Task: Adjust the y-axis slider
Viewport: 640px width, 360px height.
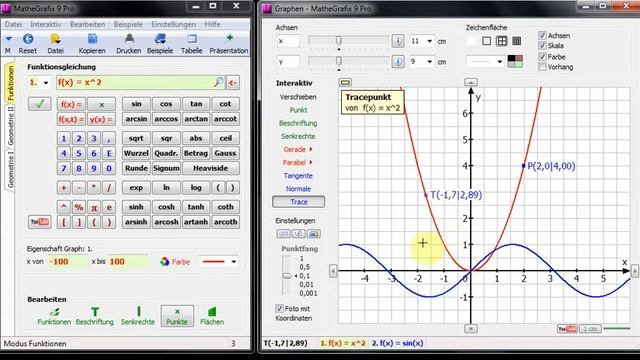Action: point(338,61)
